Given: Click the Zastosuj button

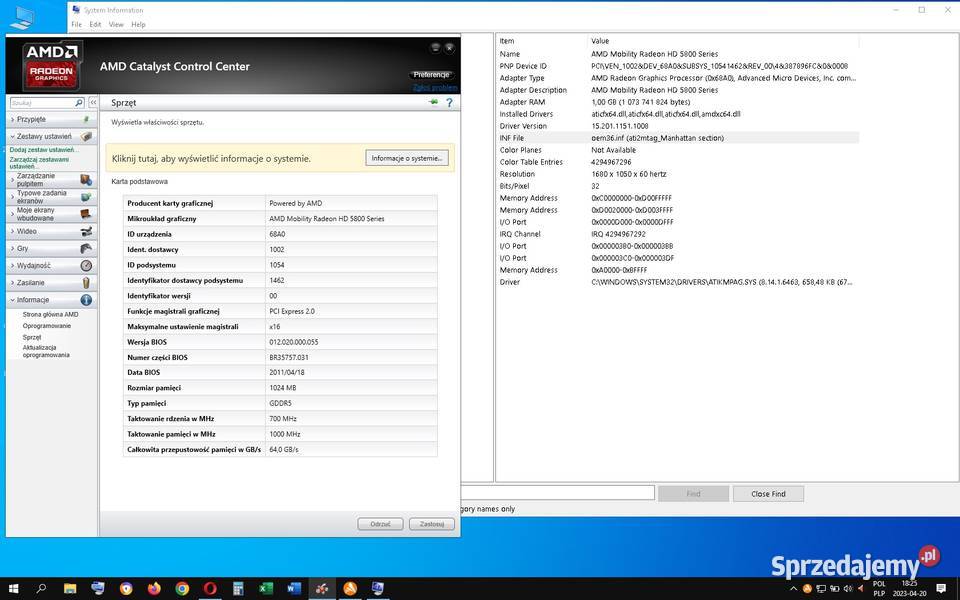Looking at the screenshot, I should coord(432,524).
